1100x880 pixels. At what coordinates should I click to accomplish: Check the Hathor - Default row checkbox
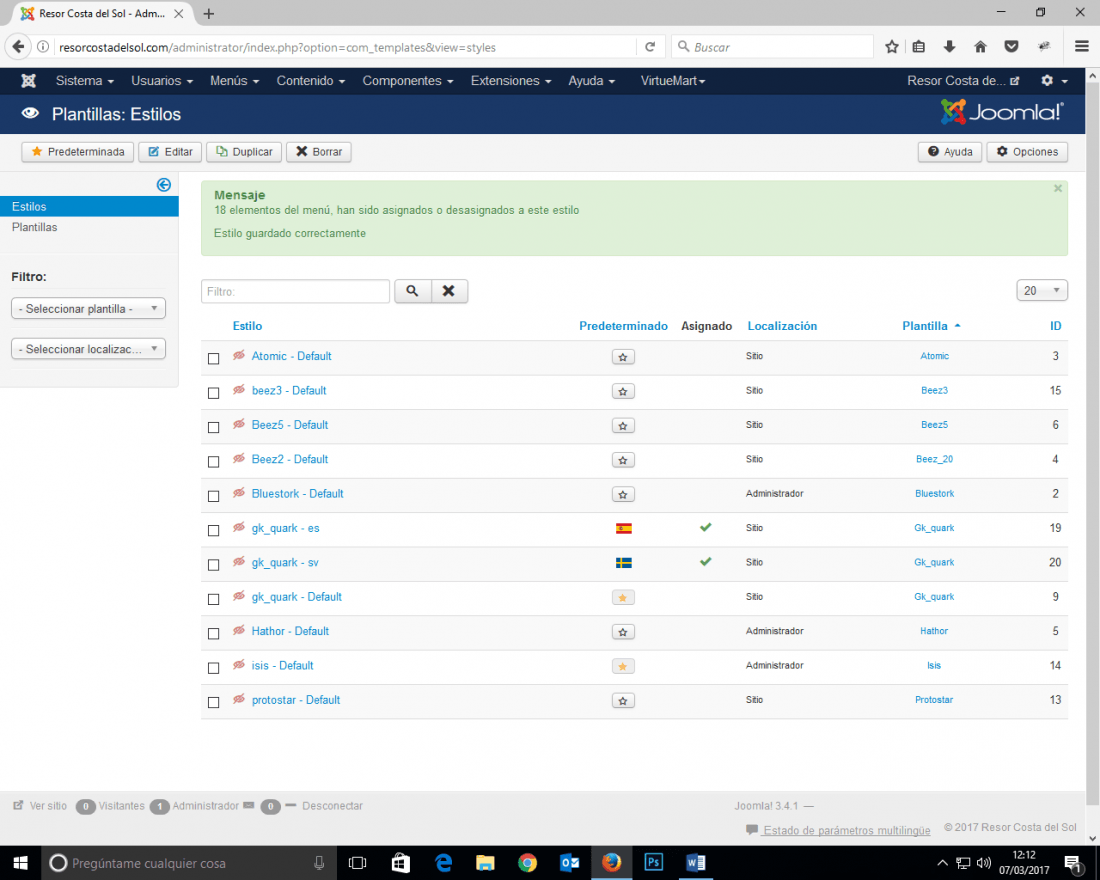tap(214, 634)
